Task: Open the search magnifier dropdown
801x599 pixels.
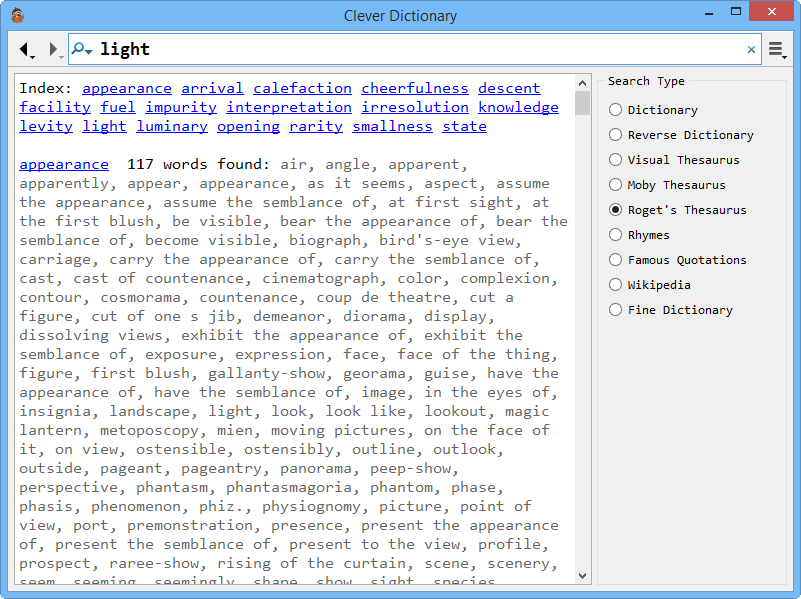Action: click(82, 49)
